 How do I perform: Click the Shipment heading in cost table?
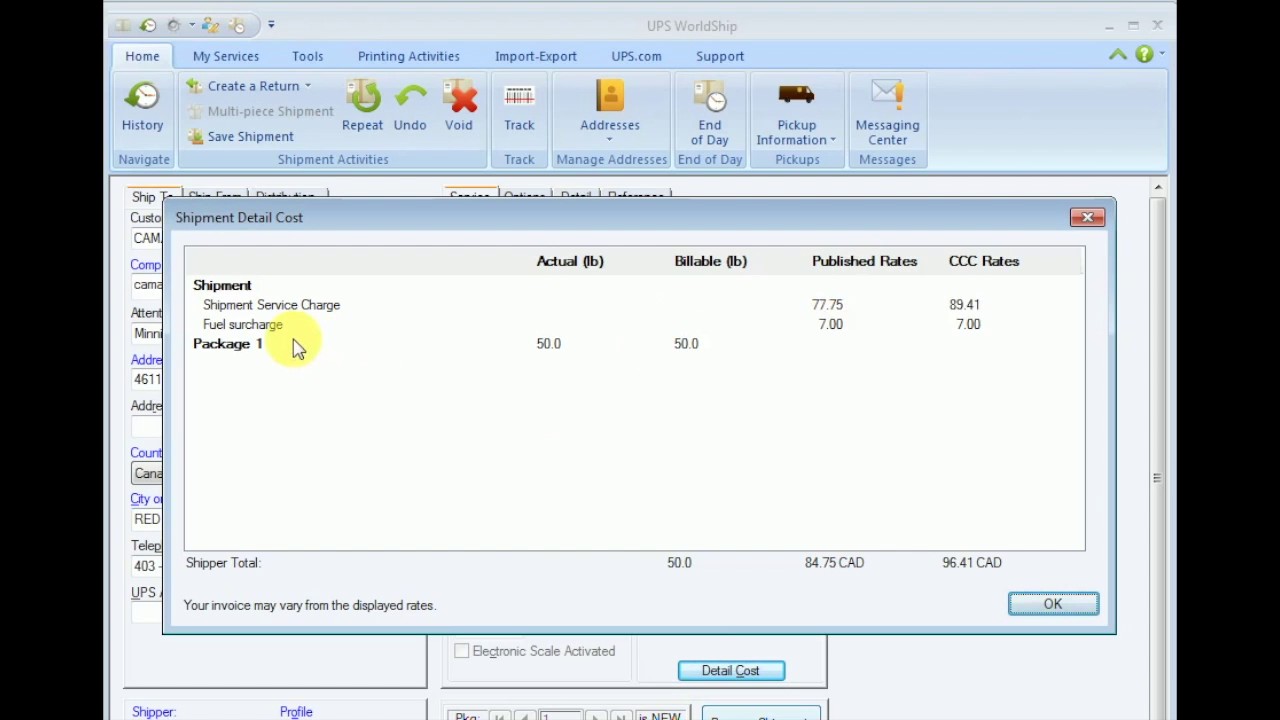tap(222, 285)
